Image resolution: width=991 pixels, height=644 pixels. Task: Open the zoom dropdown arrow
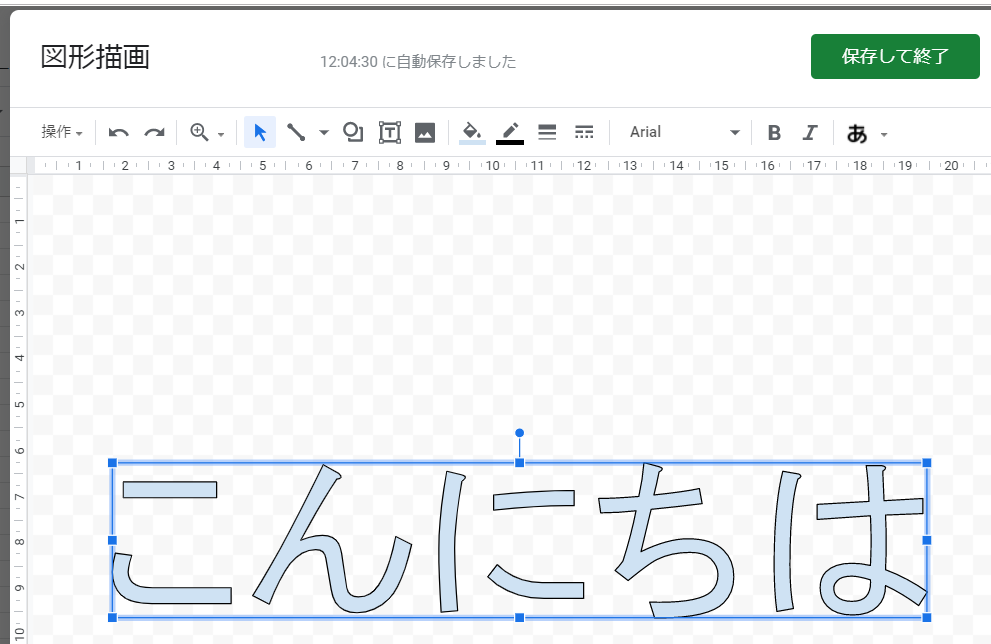(221, 134)
